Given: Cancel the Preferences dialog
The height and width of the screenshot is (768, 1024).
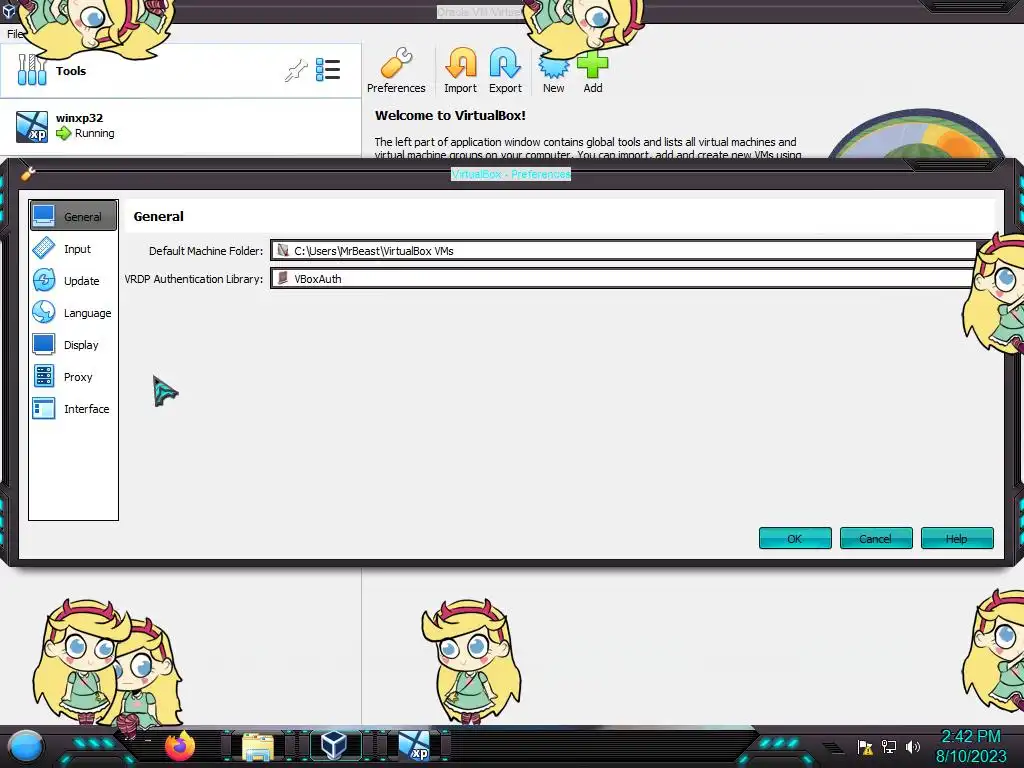Looking at the screenshot, I should tap(876, 539).
